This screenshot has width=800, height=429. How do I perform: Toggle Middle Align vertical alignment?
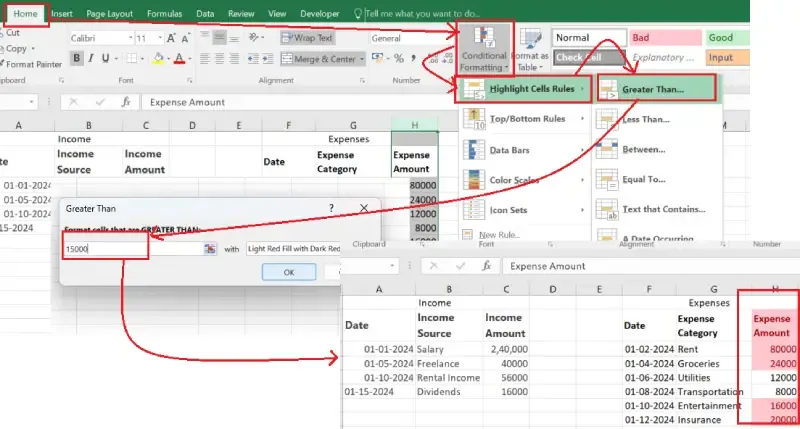coord(219,37)
